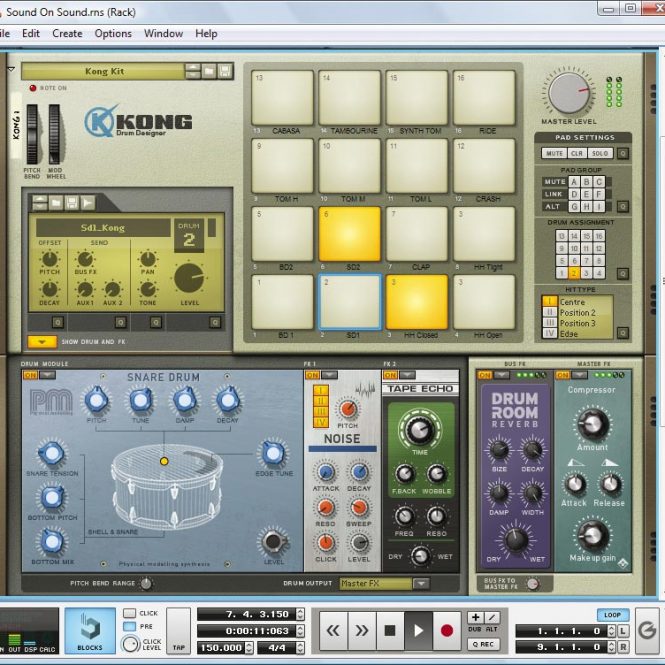
Task: Click the reset icon at Compressor corner
Action: click(623, 563)
